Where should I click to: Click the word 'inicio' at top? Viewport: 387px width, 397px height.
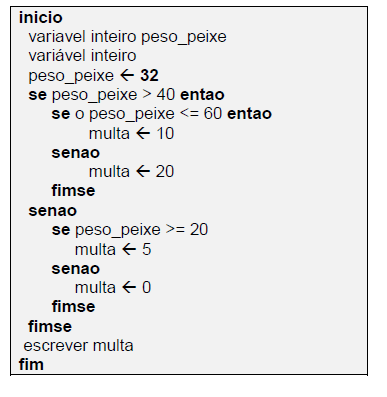[41, 18]
